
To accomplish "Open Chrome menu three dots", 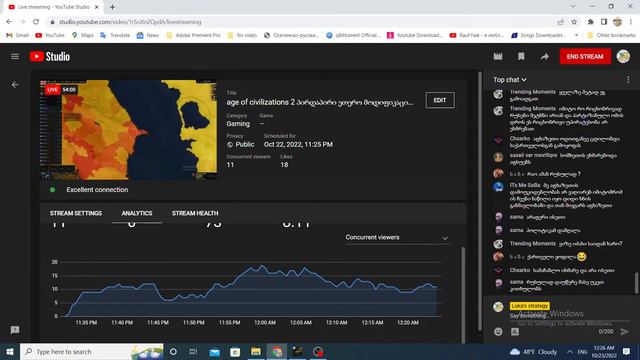I will pyautogui.click(x=631, y=22).
